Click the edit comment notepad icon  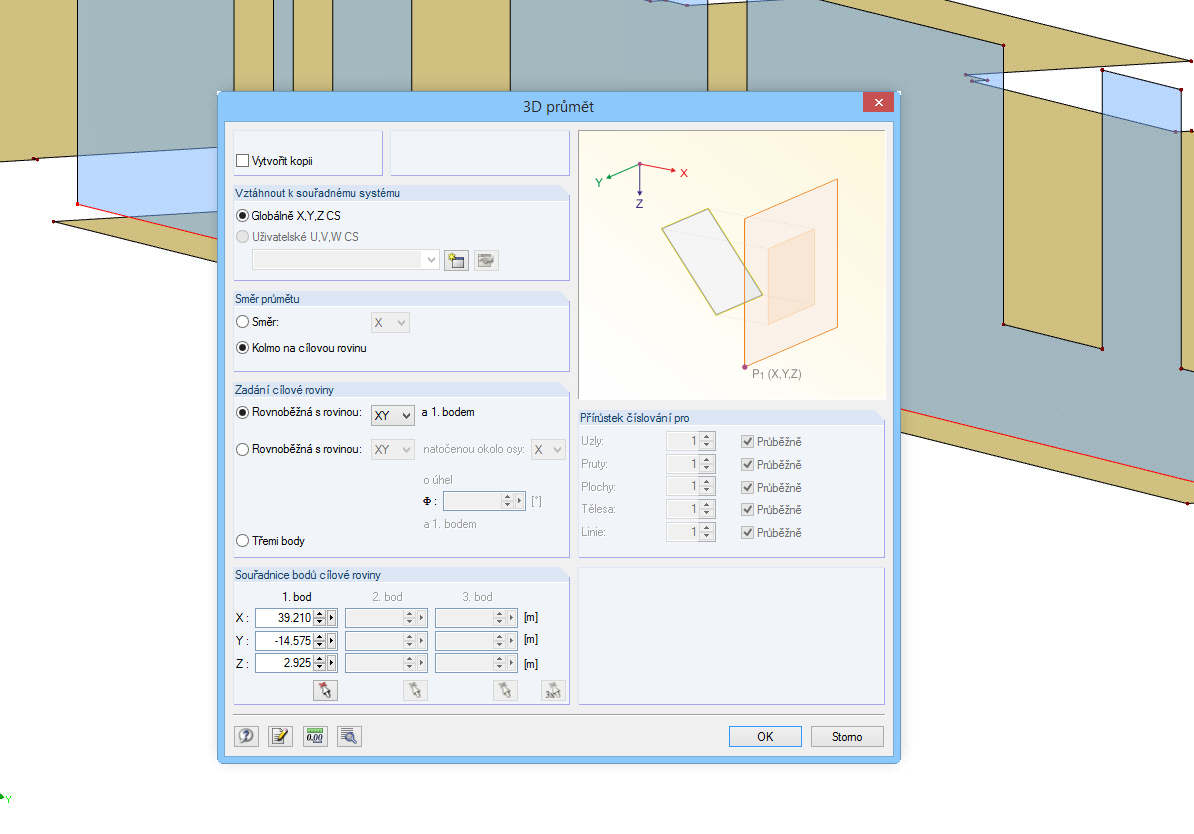[x=280, y=736]
